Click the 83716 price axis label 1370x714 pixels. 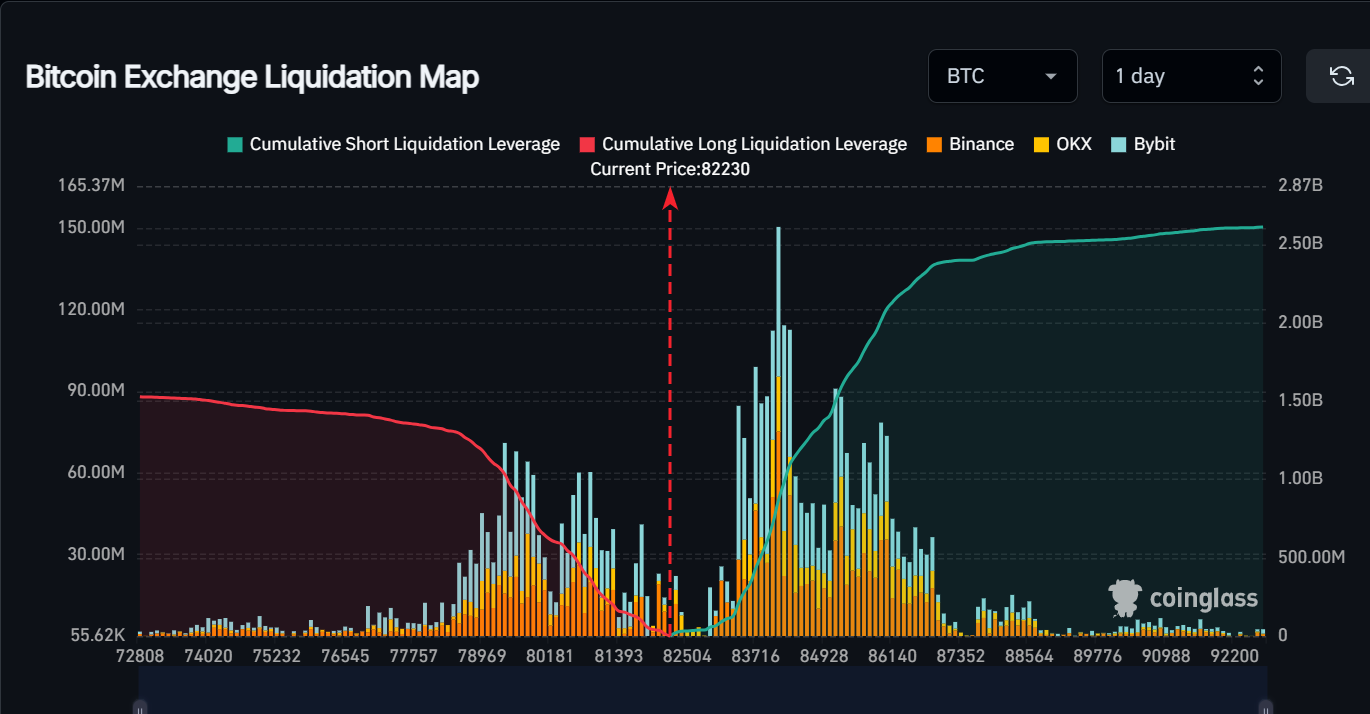(x=755, y=656)
